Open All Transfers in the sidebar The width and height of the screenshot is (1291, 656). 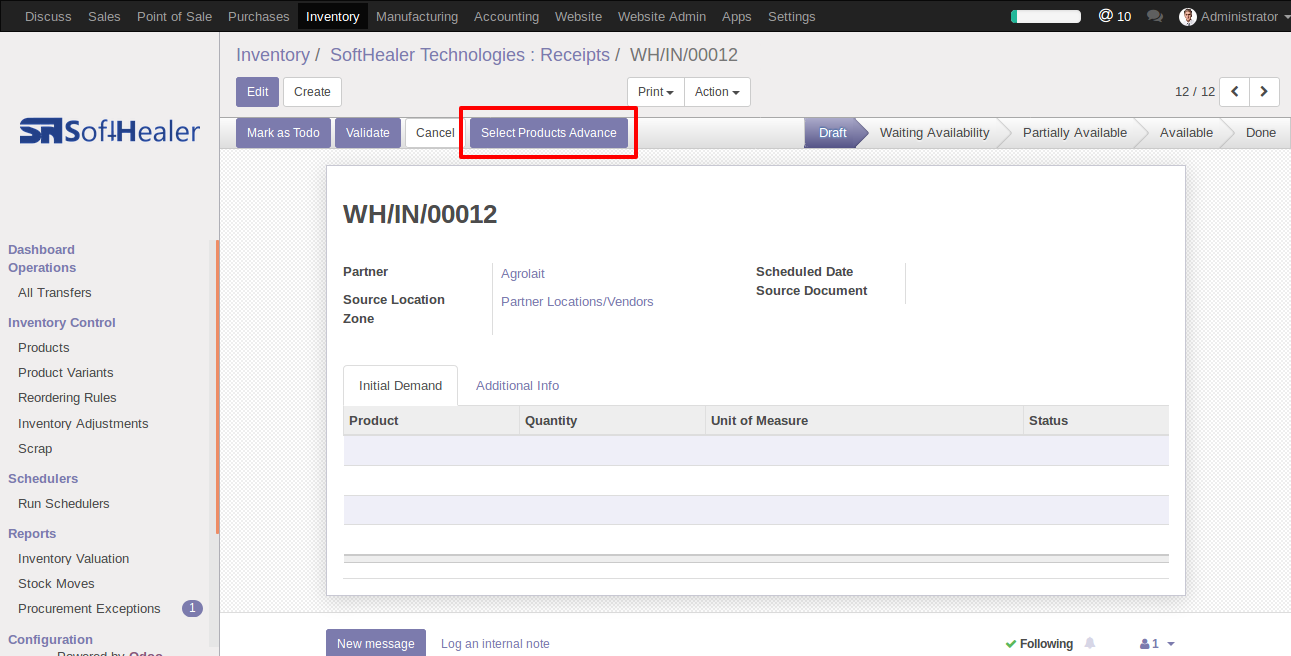55,293
